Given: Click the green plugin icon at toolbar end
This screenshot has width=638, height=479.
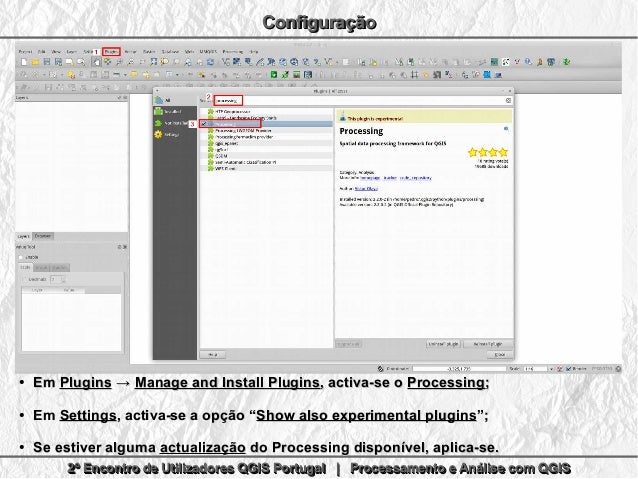Looking at the screenshot, I should (x=566, y=62).
